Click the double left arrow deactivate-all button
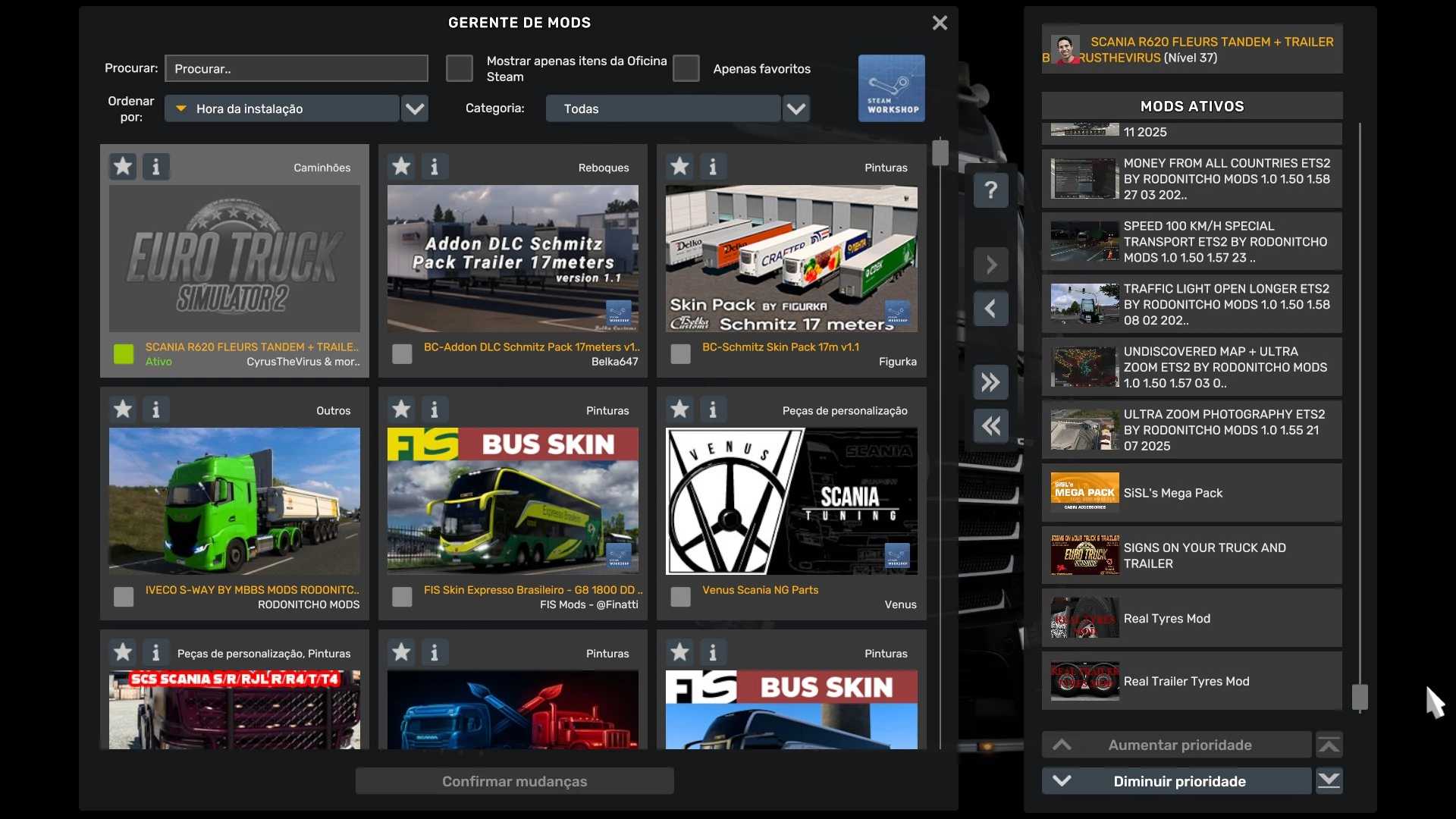This screenshot has height=819, width=1456. [990, 426]
